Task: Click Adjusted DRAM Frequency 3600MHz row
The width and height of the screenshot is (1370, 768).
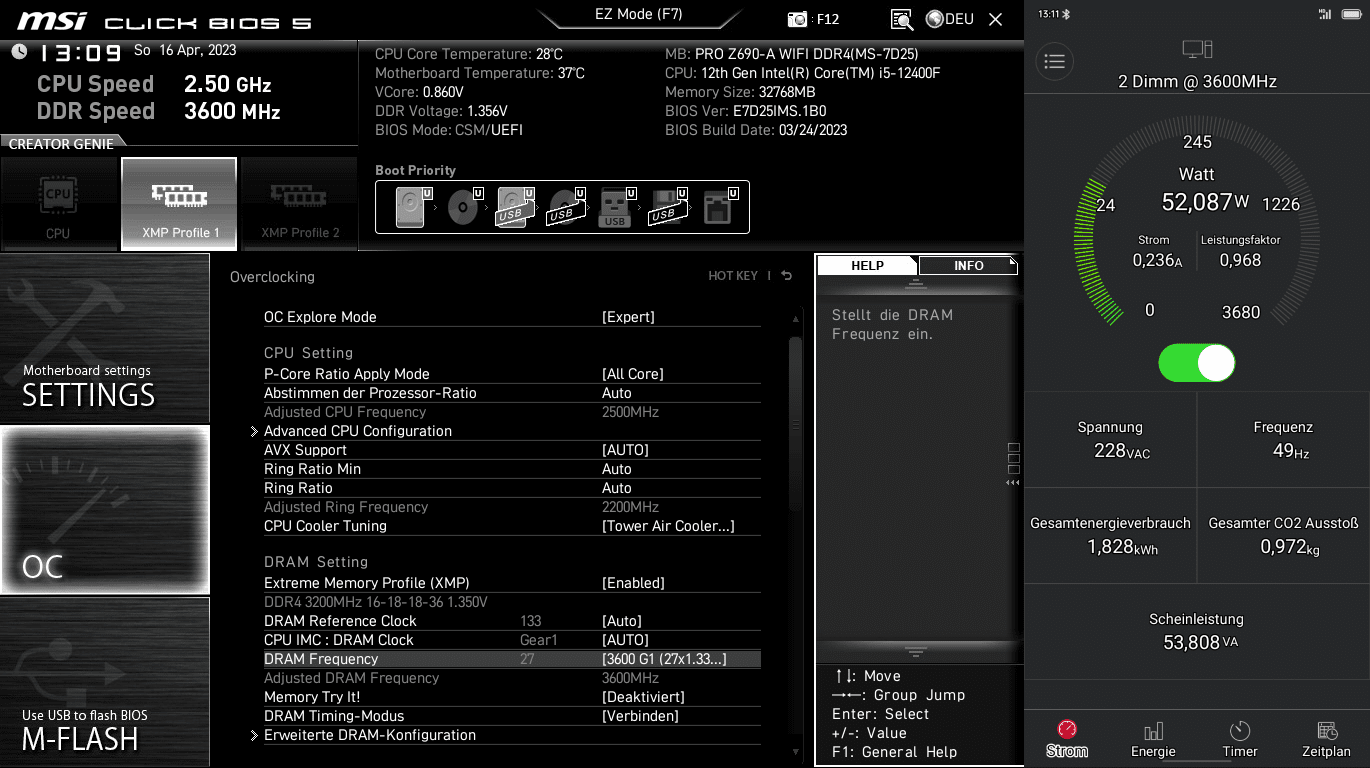Action: pos(512,678)
